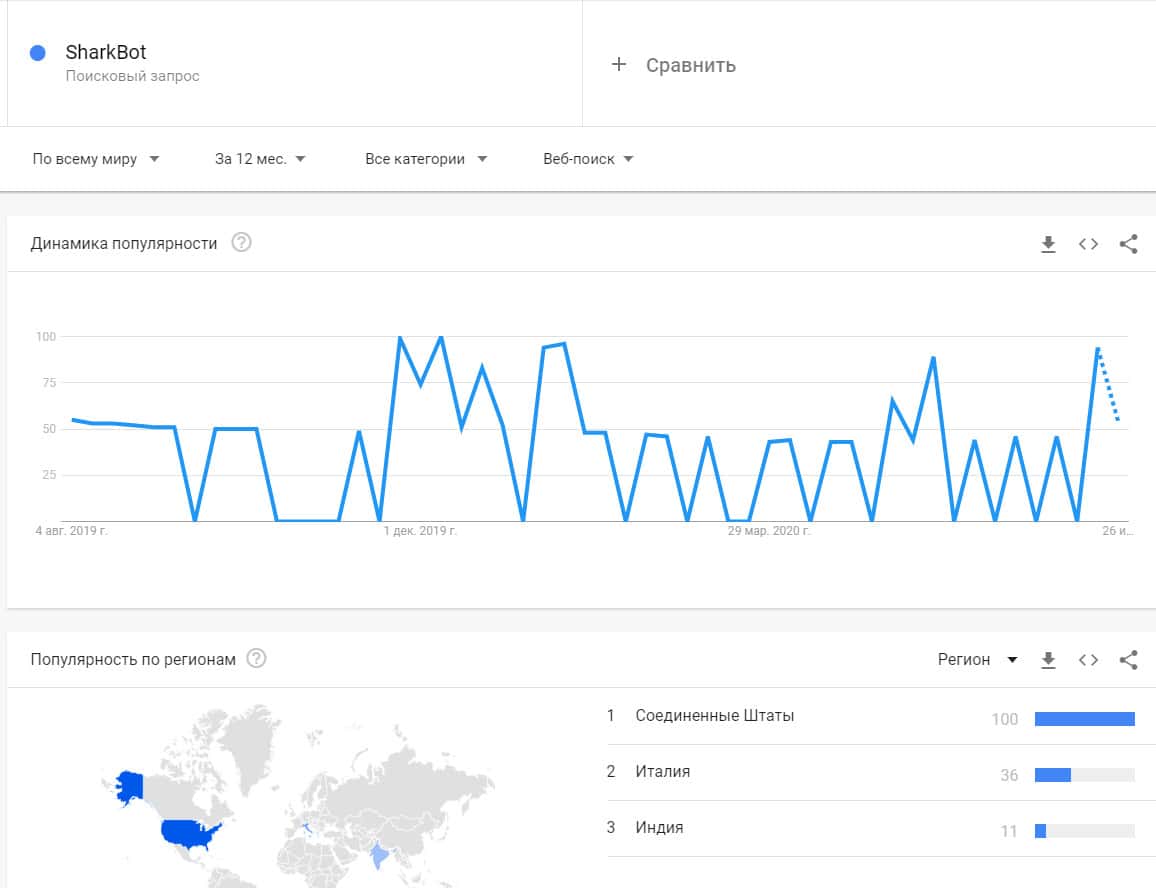Expand the За 12 мес. time range dropdown
This screenshot has width=1156, height=888.
260,159
